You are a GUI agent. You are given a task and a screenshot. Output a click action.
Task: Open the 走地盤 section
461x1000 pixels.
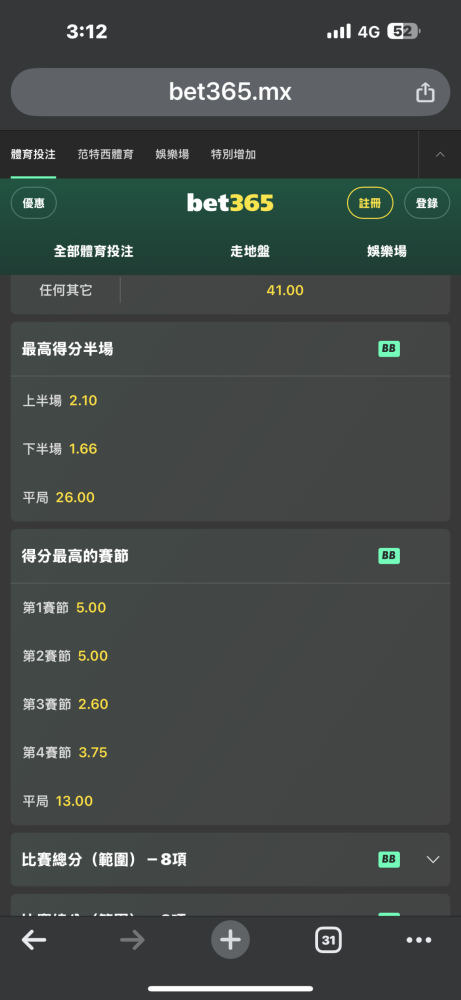250,251
